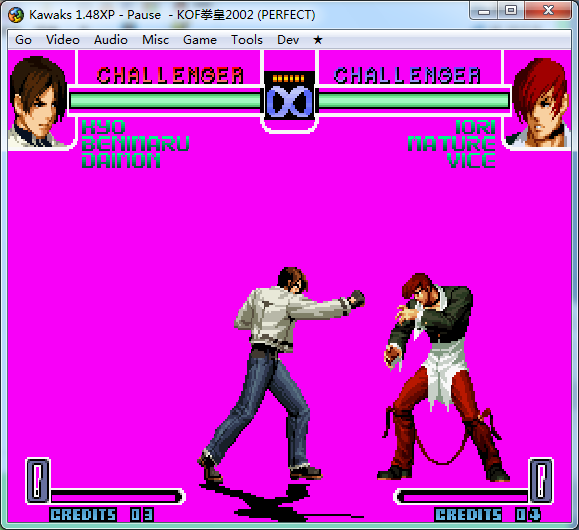Click the Kawaks application icon in title bar
The width and height of the screenshot is (579, 530).
point(16,15)
